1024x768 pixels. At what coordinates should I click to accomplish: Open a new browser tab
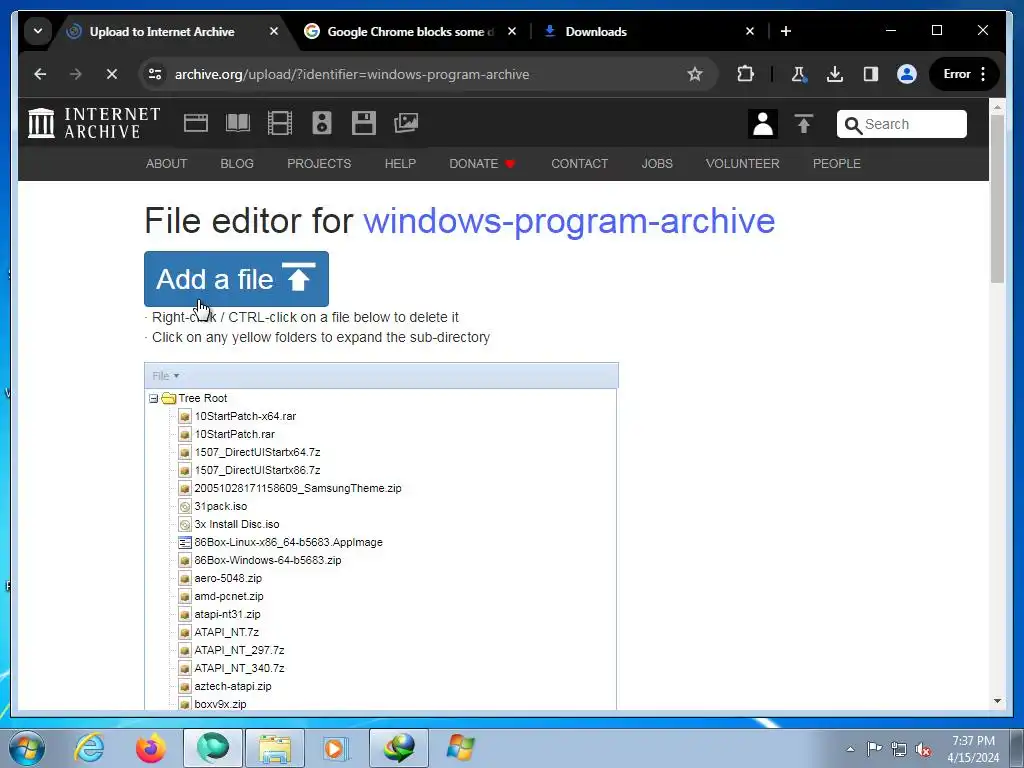[786, 31]
